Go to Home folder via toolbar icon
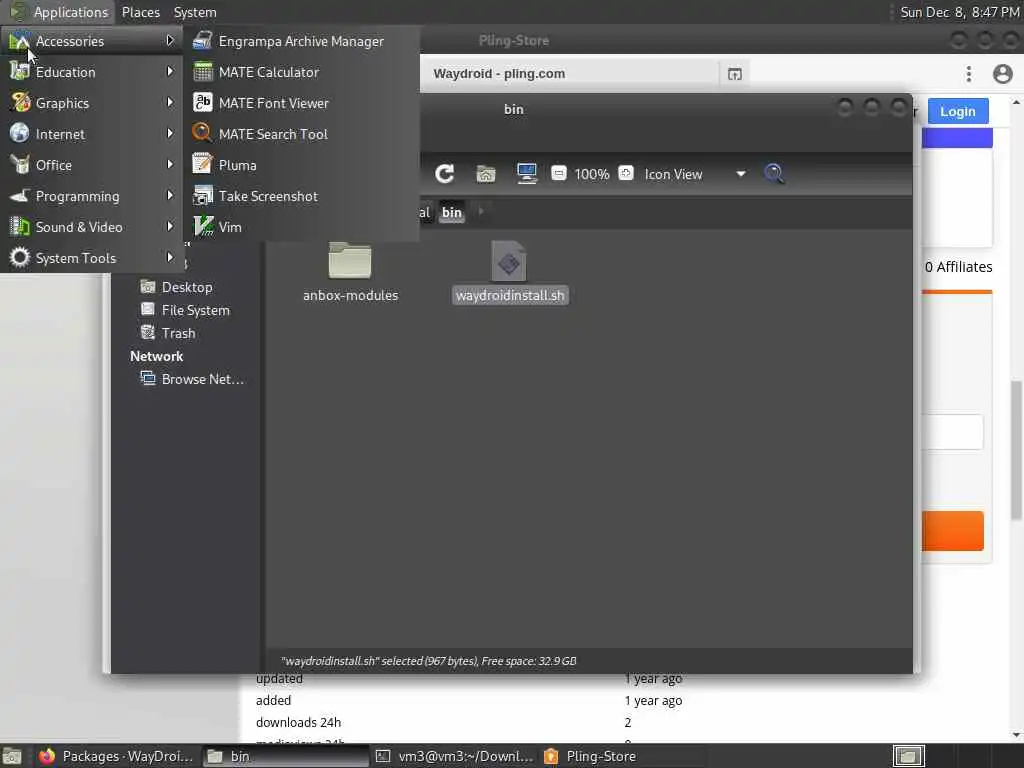The width and height of the screenshot is (1024, 768). click(486, 174)
